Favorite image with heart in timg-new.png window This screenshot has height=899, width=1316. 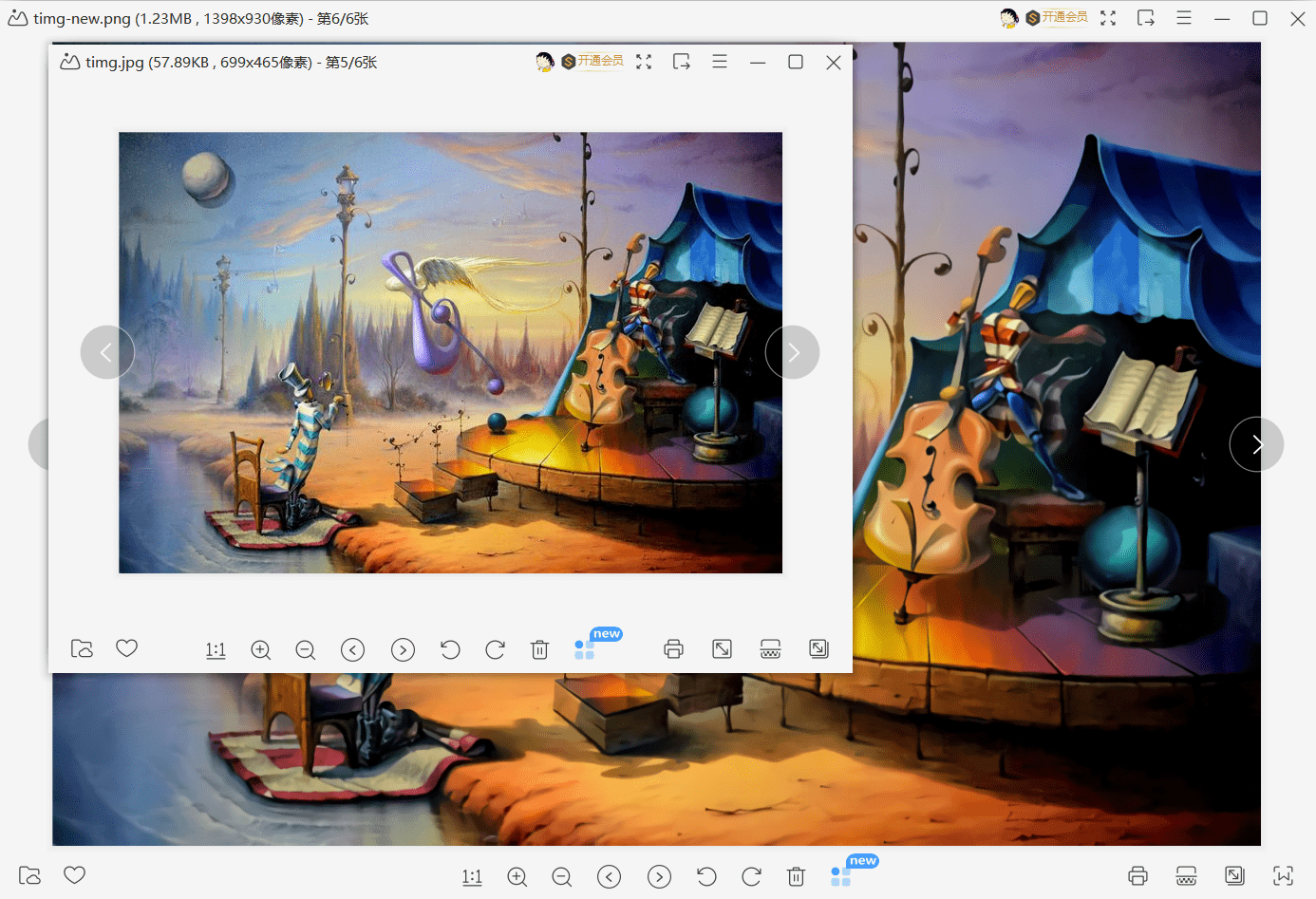(x=75, y=874)
